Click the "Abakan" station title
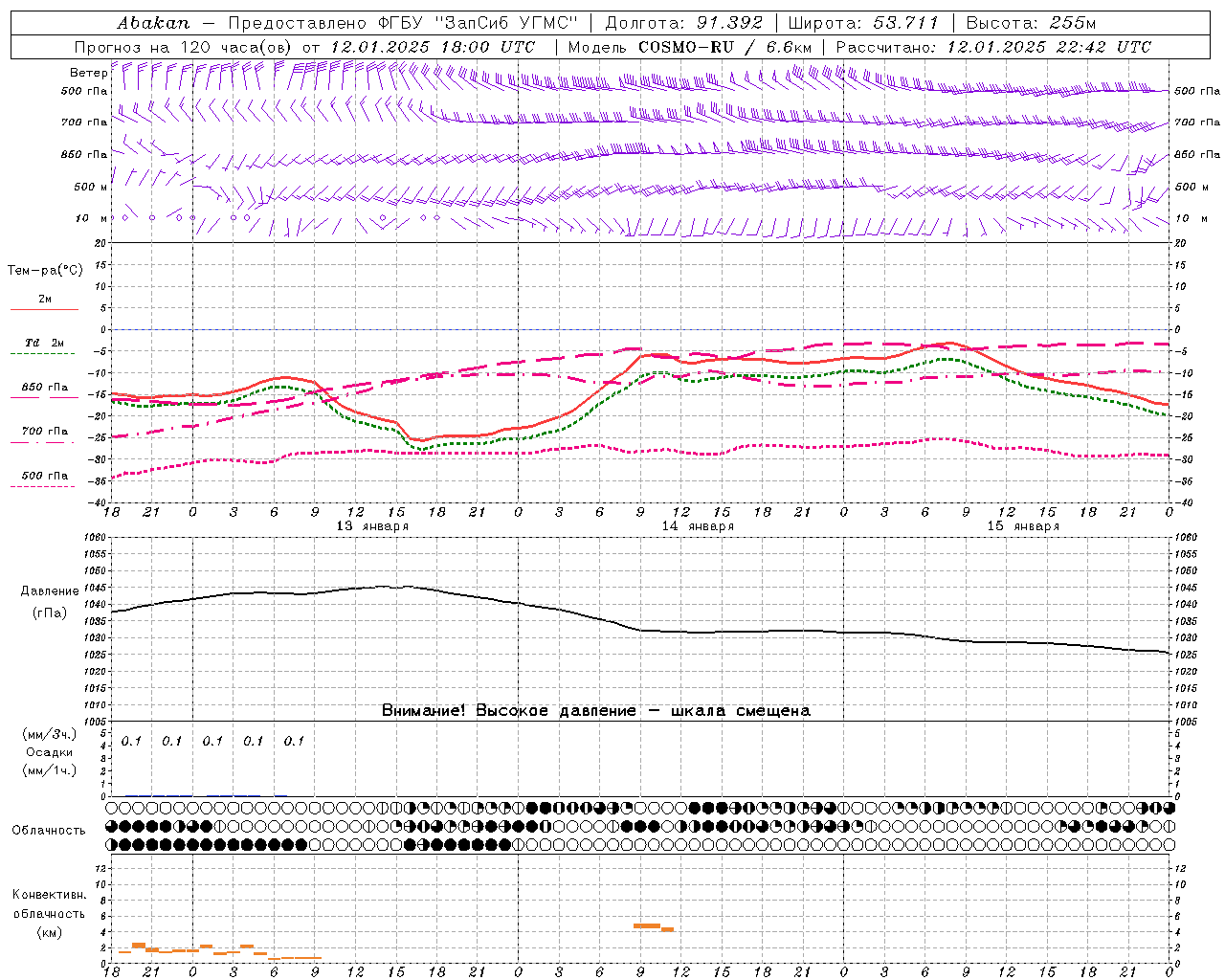Viewport: 1225px width, 980px height. click(153, 23)
